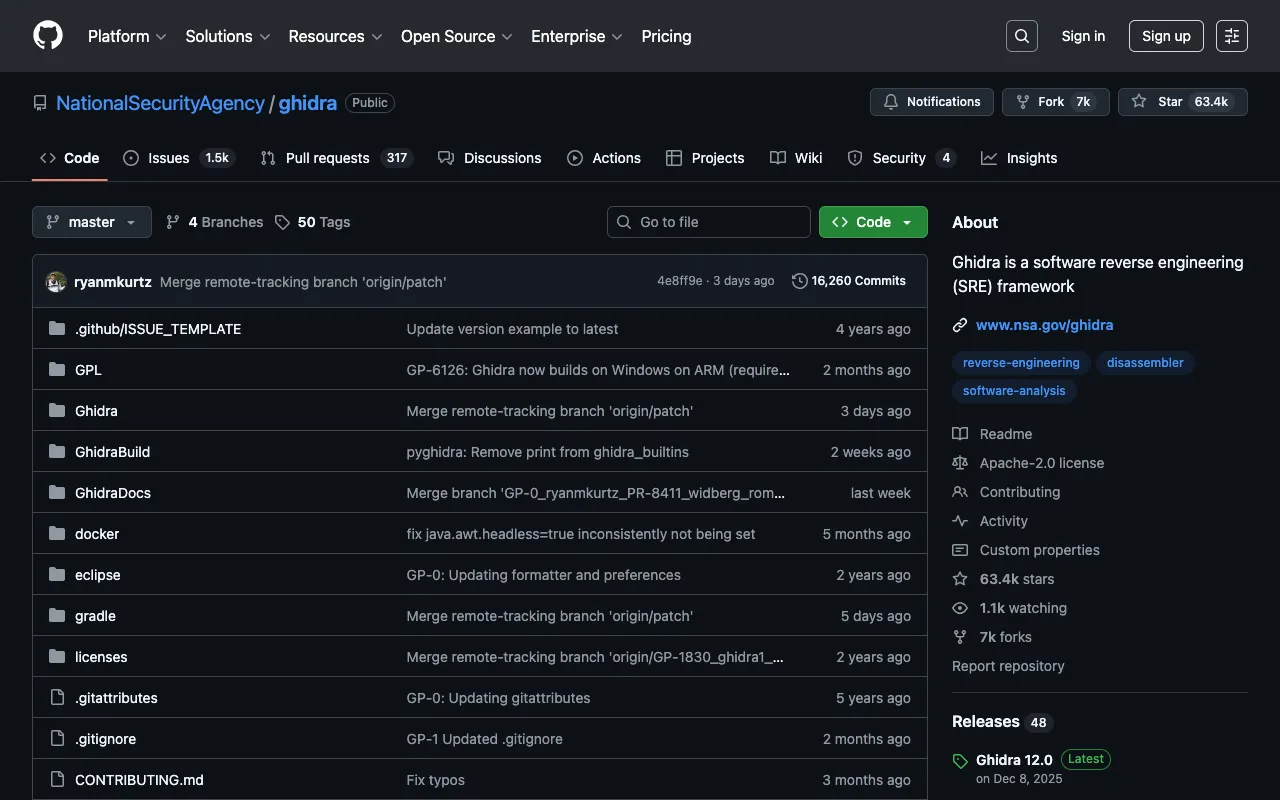
Task: Click the fork icon on the Fork button
Action: (x=1023, y=101)
